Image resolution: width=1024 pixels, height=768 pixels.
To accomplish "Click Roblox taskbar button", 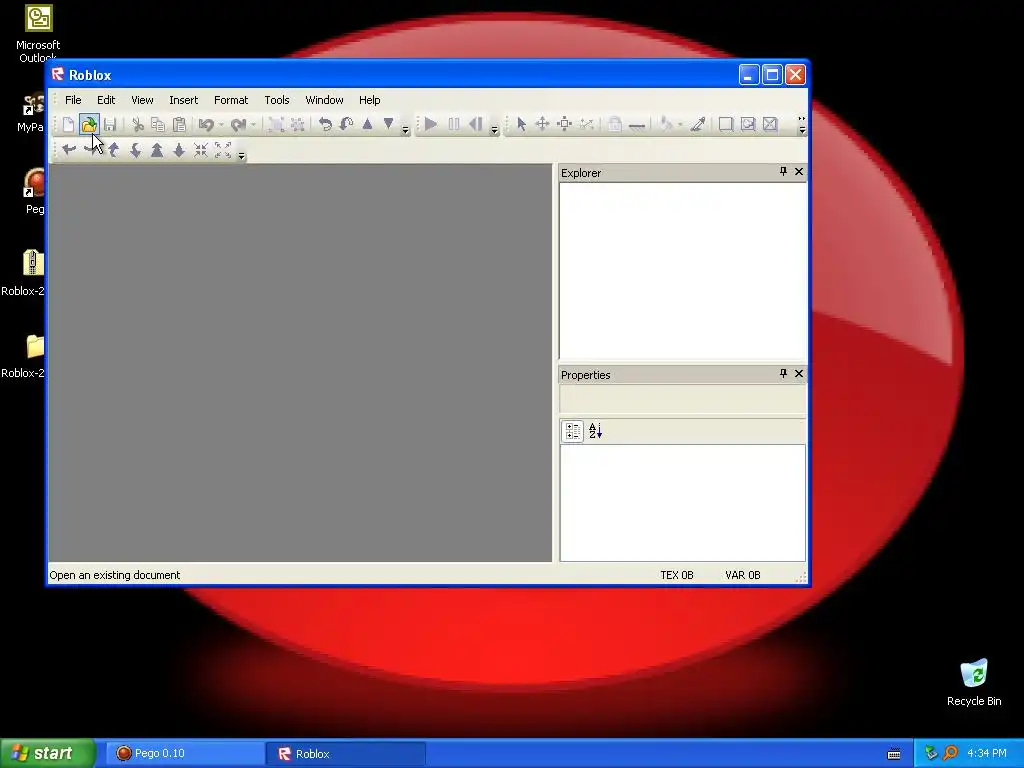I will point(346,754).
